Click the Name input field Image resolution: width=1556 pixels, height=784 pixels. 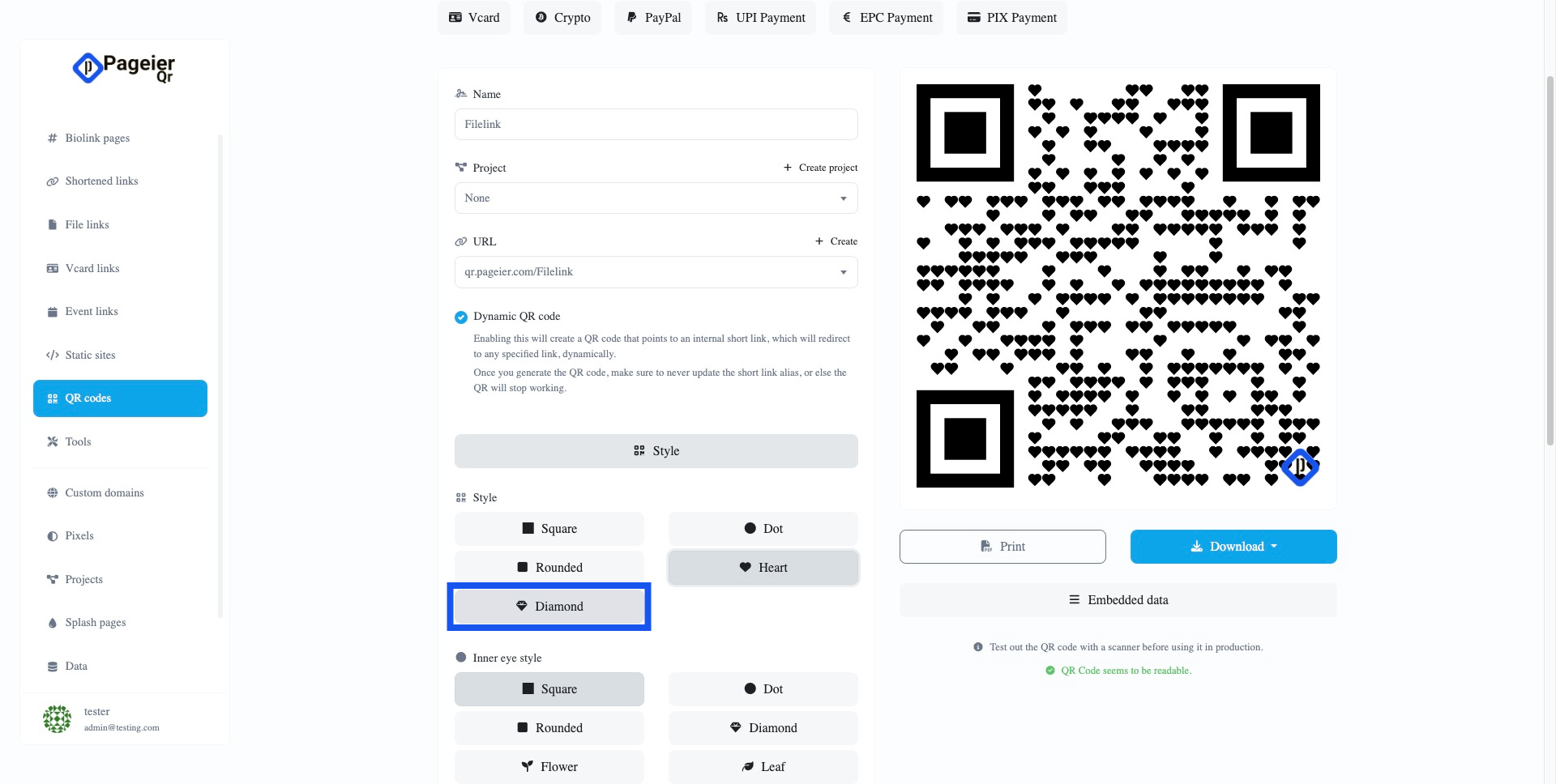coord(656,125)
